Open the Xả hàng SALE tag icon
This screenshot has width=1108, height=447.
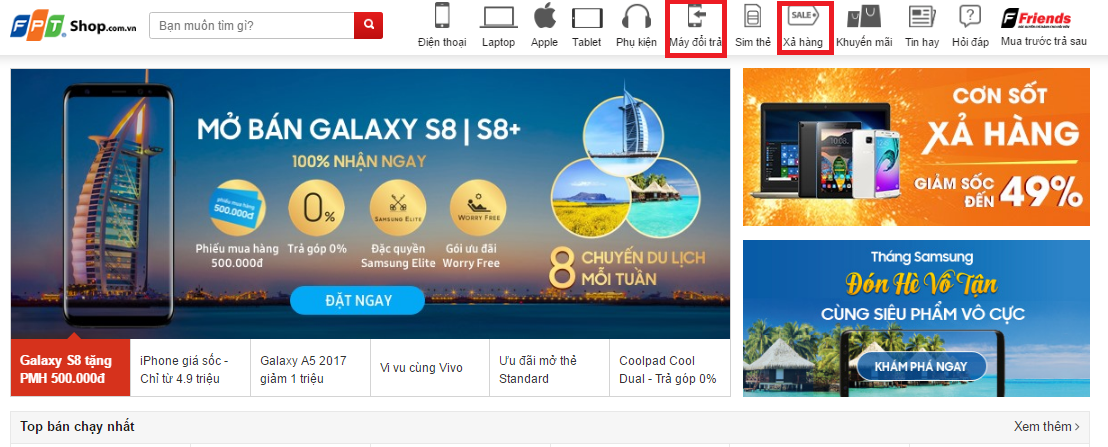coord(803,16)
